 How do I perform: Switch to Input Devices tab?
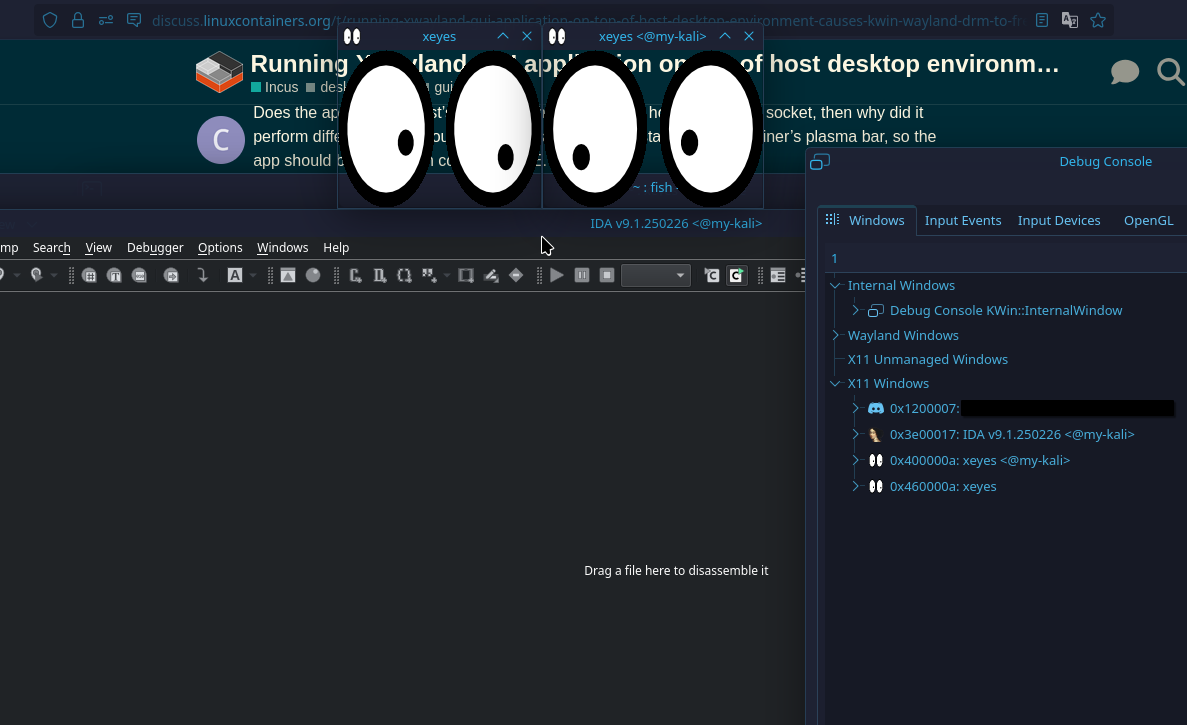[1059, 220]
